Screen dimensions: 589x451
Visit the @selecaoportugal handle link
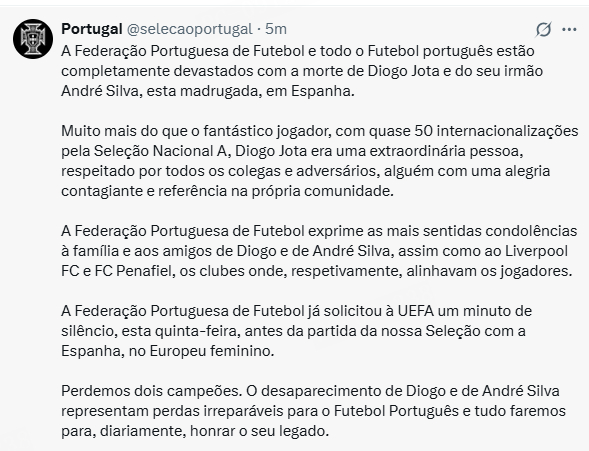click(189, 29)
